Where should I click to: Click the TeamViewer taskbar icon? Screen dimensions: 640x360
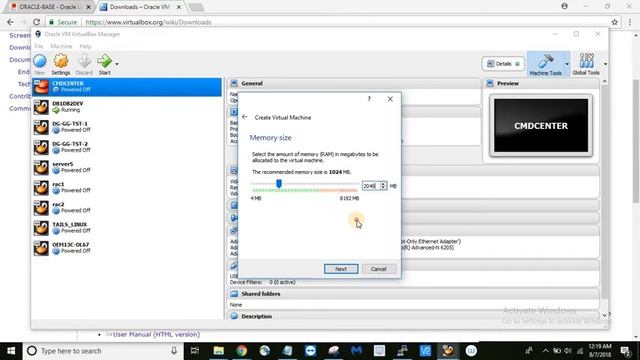pyautogui.click(x=310, y=351)
